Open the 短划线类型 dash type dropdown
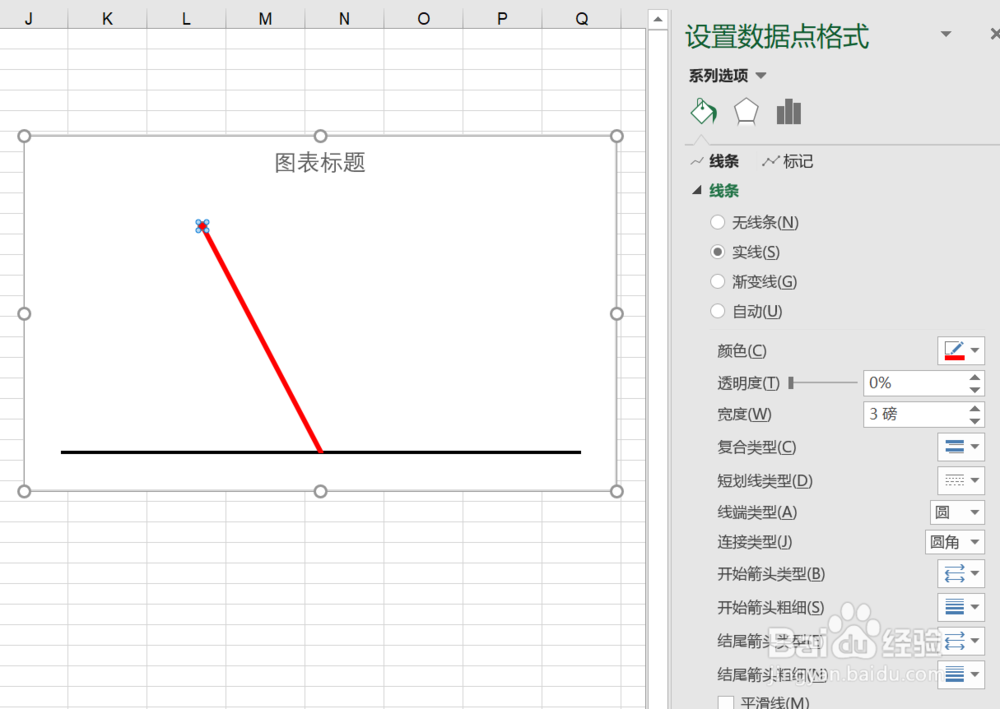 pyautogui.click(x=961, y=480)
